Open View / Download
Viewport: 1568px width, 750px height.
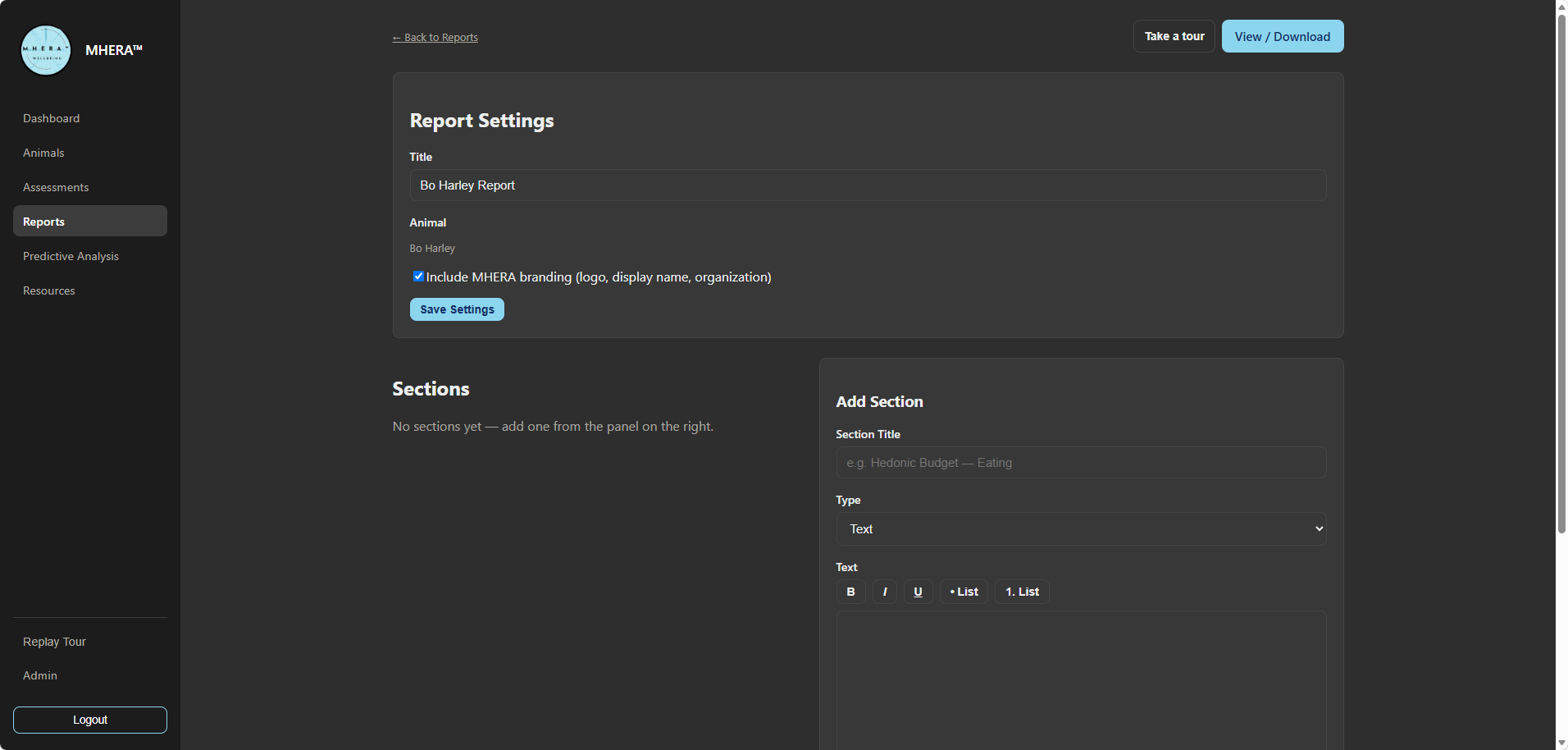pos(1283,36)
